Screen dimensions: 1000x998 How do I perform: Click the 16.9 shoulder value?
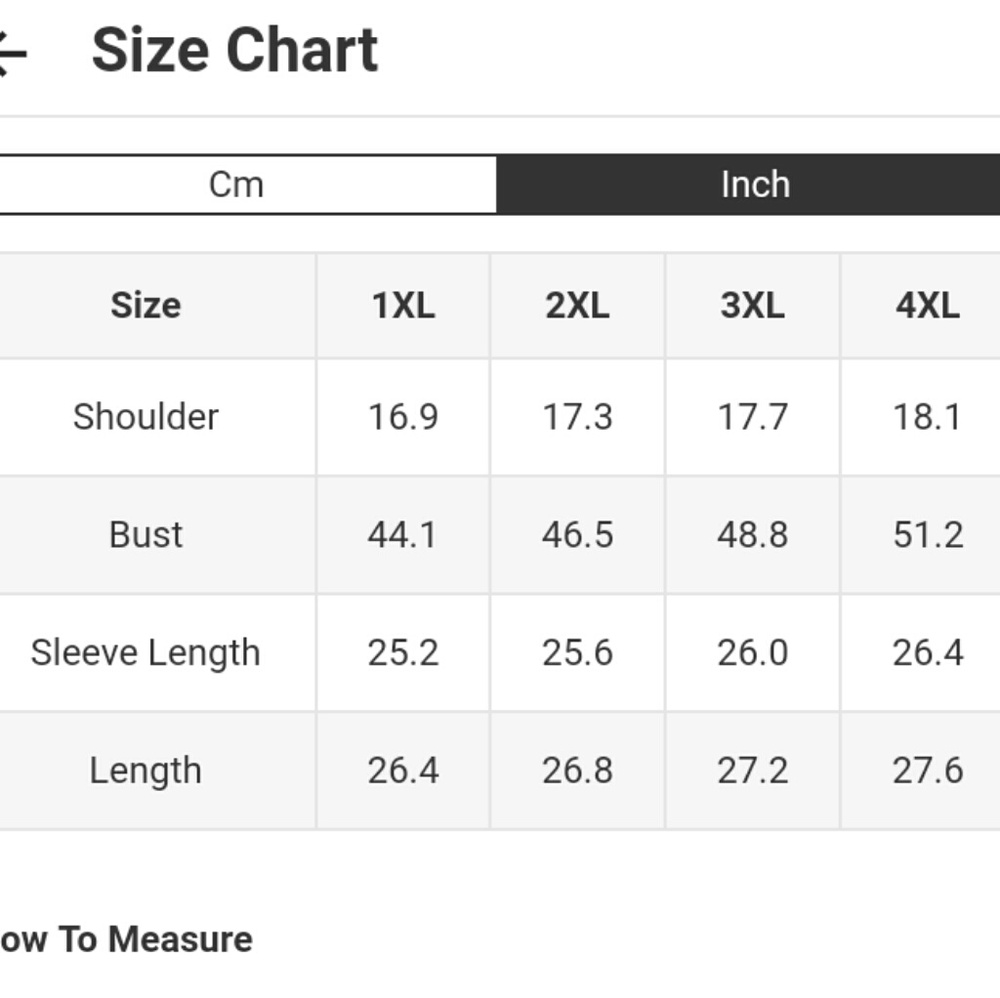pos(403,417)
